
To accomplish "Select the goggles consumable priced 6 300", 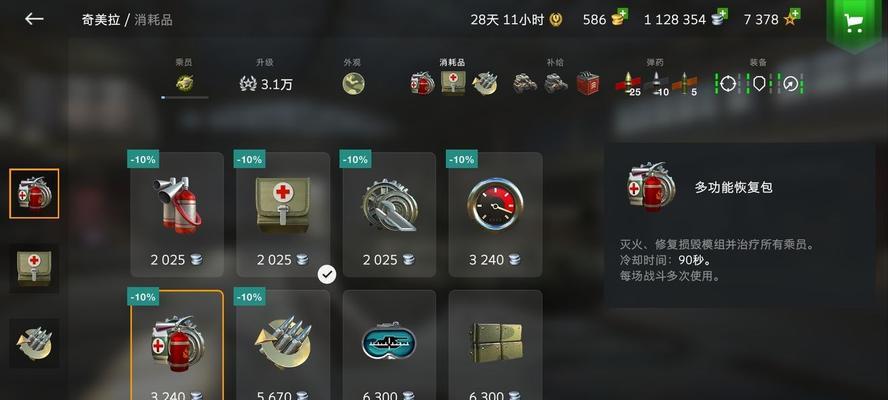I will 390,345.
